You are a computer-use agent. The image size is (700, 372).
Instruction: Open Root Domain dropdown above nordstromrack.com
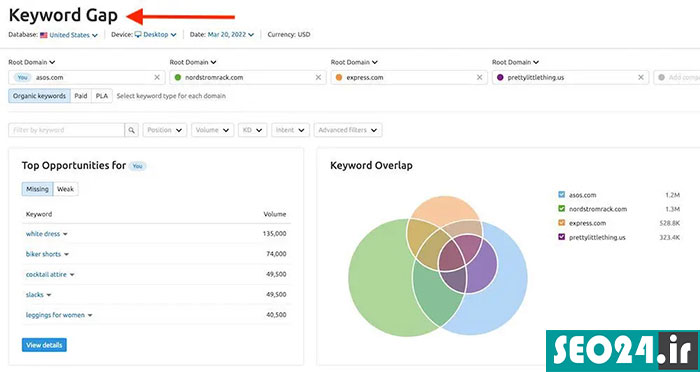pos(193,63)
